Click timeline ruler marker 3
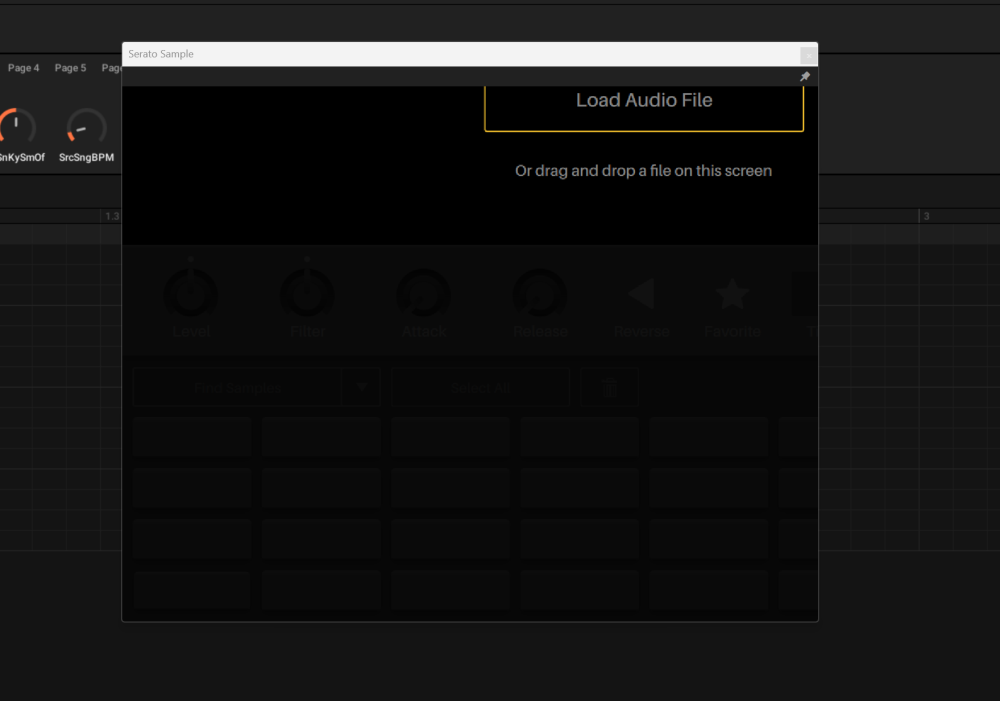Screen dimensions: 1000x701 [926, 216]
